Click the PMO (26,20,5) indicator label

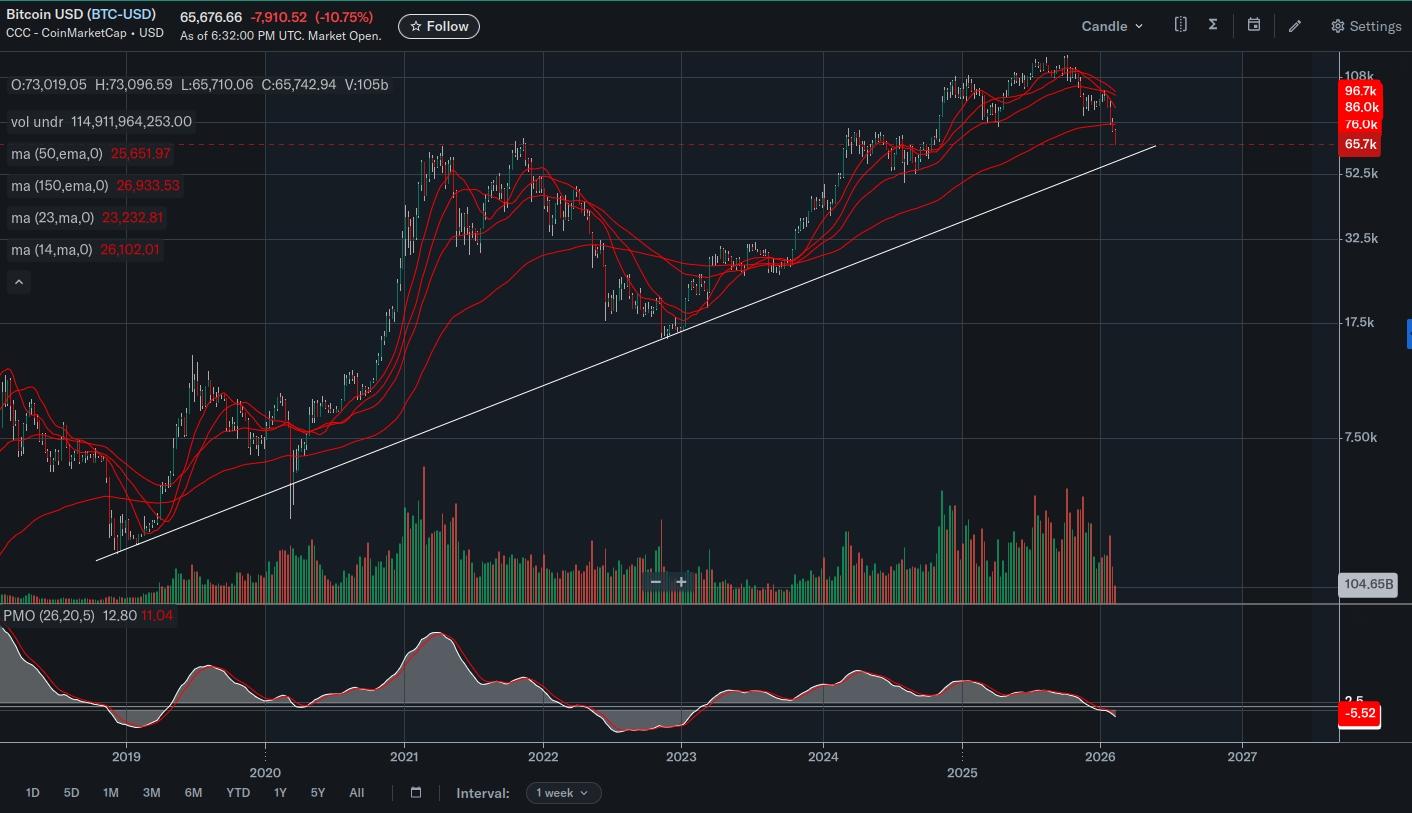[49, 616]
